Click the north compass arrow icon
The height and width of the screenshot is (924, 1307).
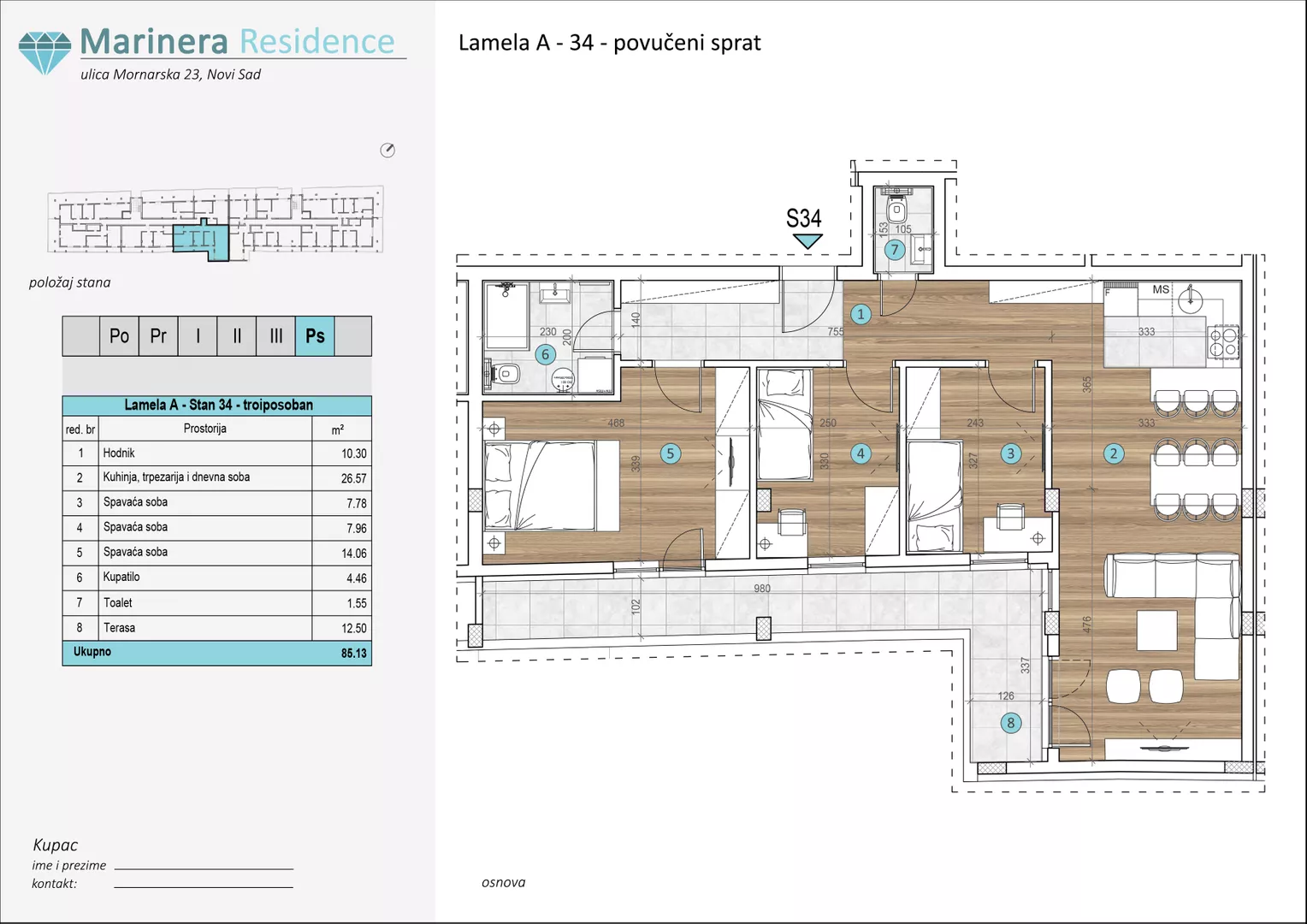click(387, 151)
